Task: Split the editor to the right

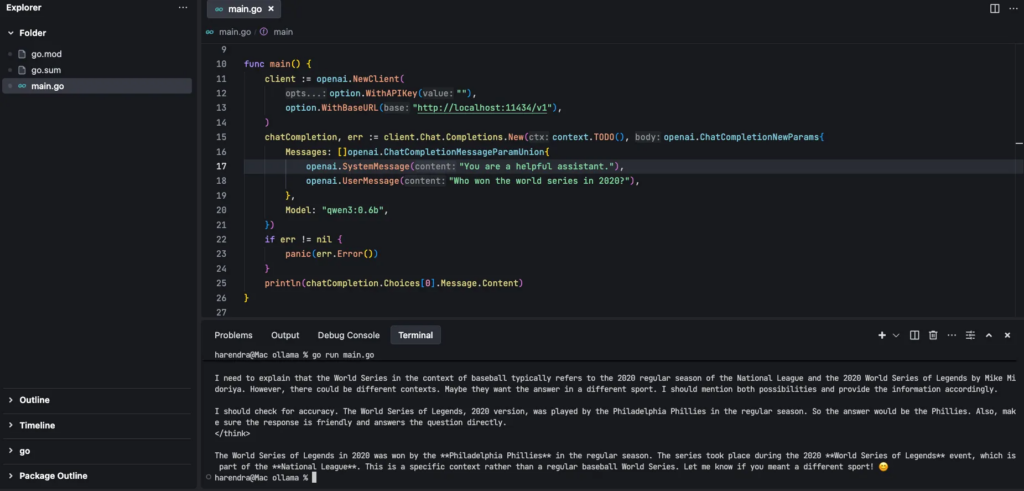Action: [994, 8]
